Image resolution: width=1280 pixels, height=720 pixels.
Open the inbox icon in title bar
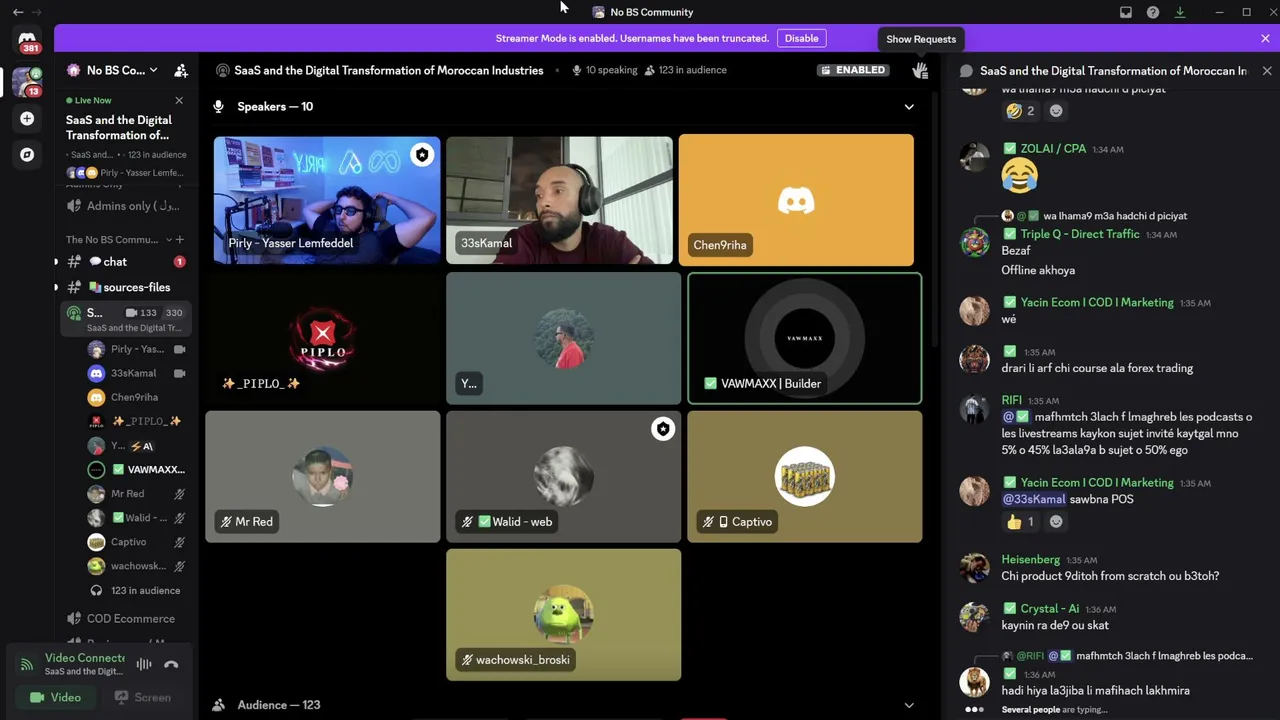(1126, 12)
